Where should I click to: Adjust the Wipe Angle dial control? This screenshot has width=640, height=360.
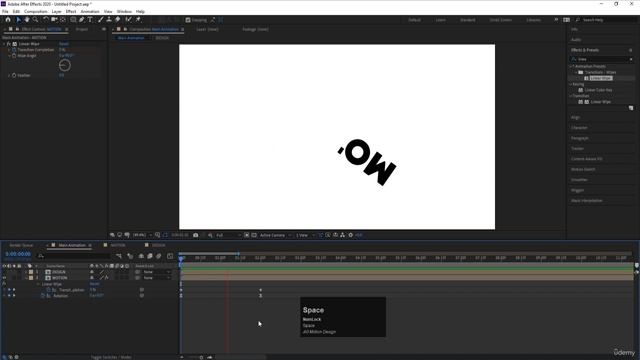coord(64,65)
